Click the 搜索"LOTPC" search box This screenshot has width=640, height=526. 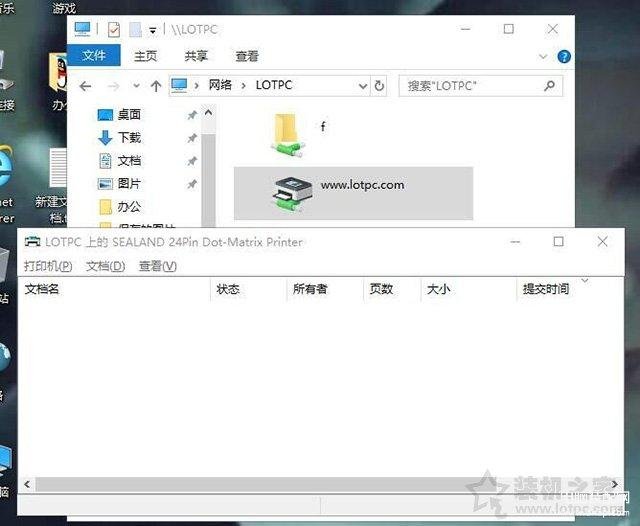click(x=480, y=86)
